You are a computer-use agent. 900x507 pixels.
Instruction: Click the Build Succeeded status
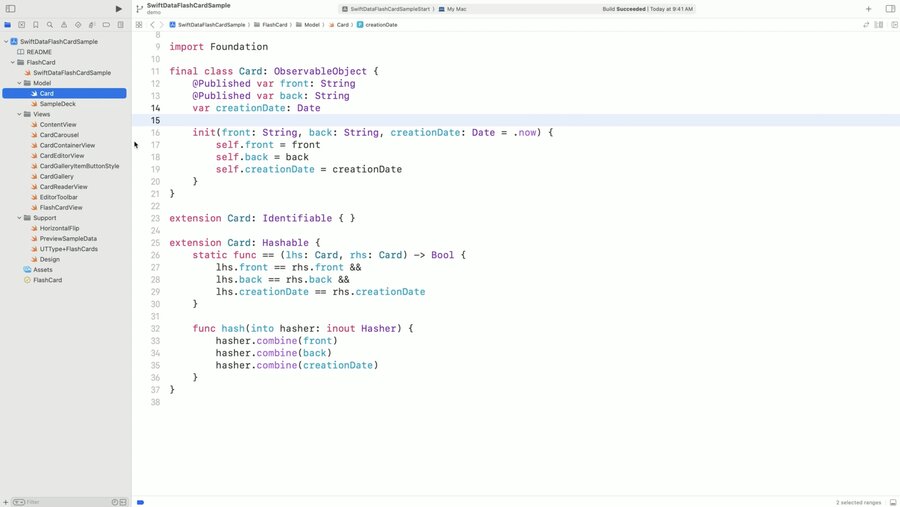[647, 9]
